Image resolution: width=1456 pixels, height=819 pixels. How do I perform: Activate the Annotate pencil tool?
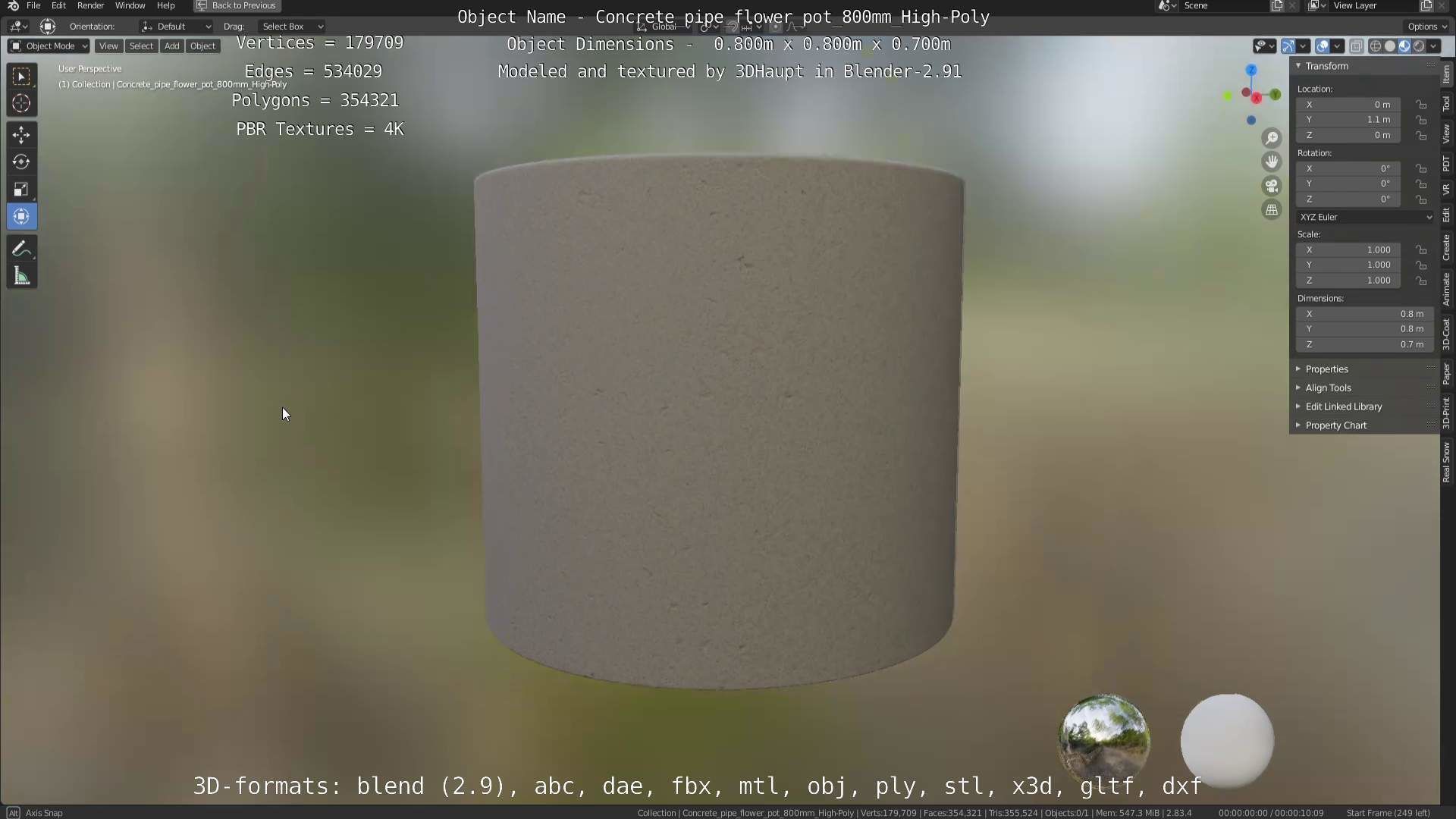pos(21,249)
